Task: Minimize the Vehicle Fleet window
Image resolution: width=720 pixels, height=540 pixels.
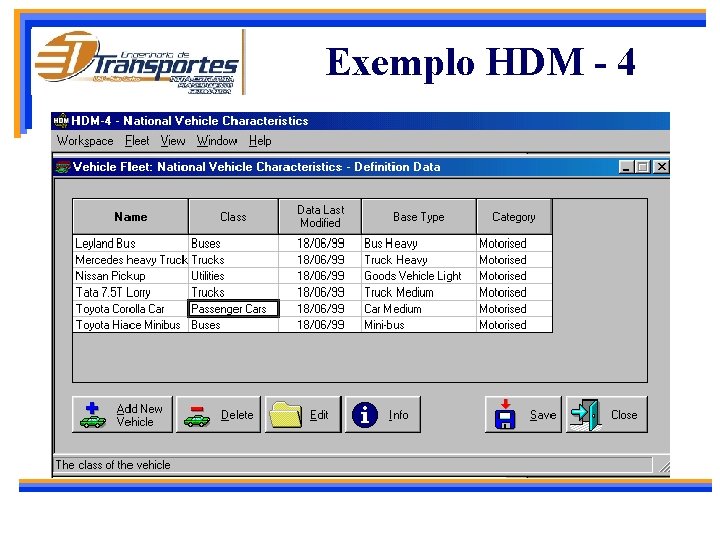Action: 626,167
